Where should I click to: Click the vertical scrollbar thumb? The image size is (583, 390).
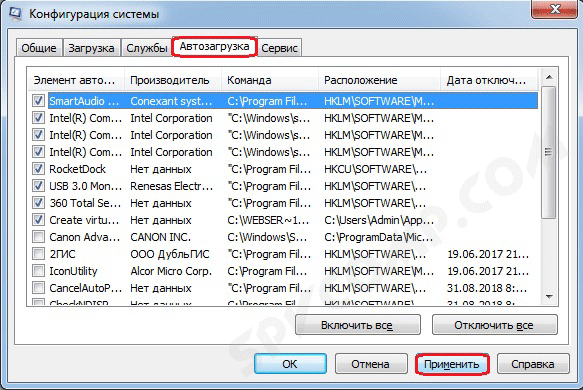tap(549, 152)
